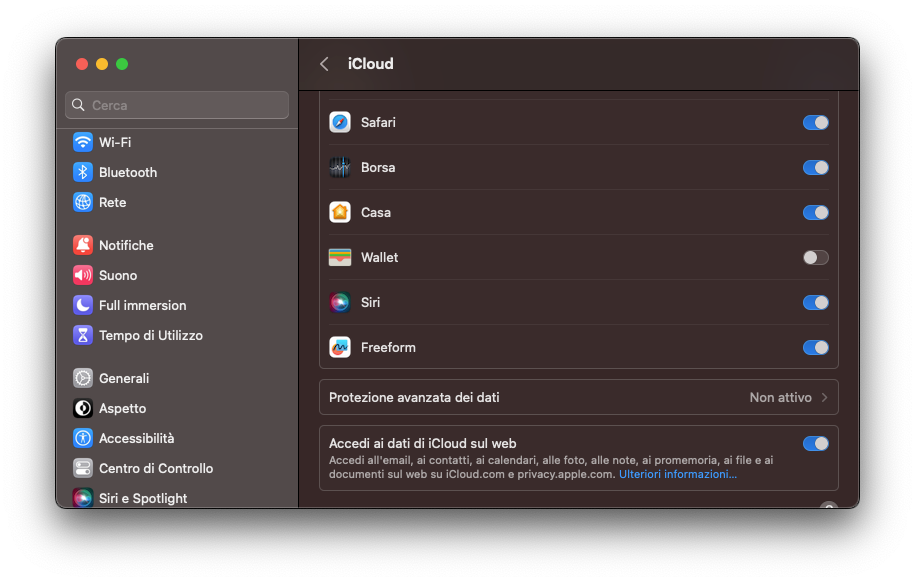The width and height of the screenshot is (915, 582).
Task: Expand the Siri iCloud row chevron
Action: 815,302
